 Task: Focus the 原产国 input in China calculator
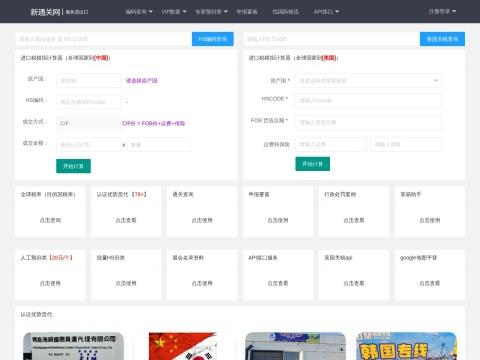click(88, 80)
